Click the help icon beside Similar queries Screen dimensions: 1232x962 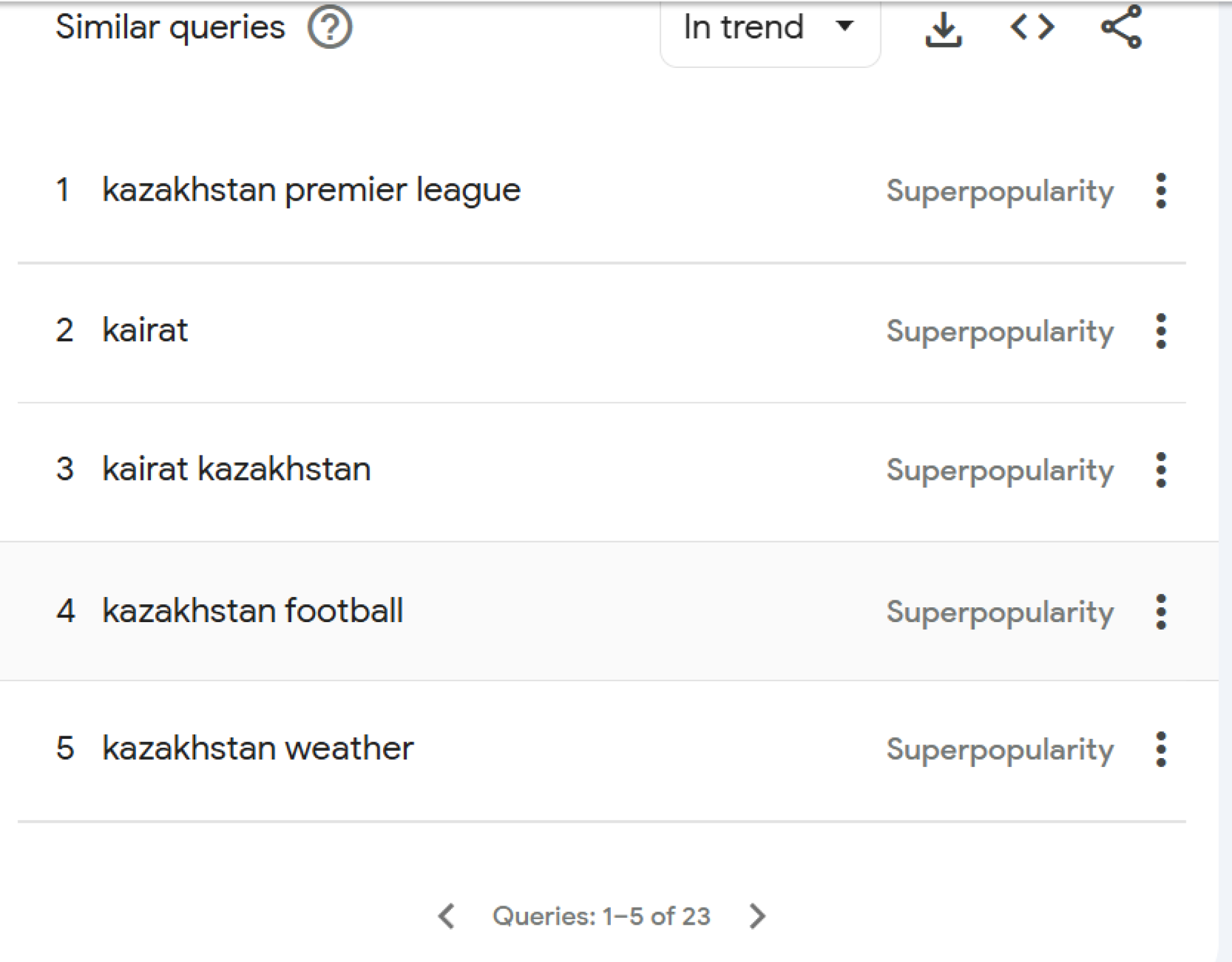coord(330,28)
